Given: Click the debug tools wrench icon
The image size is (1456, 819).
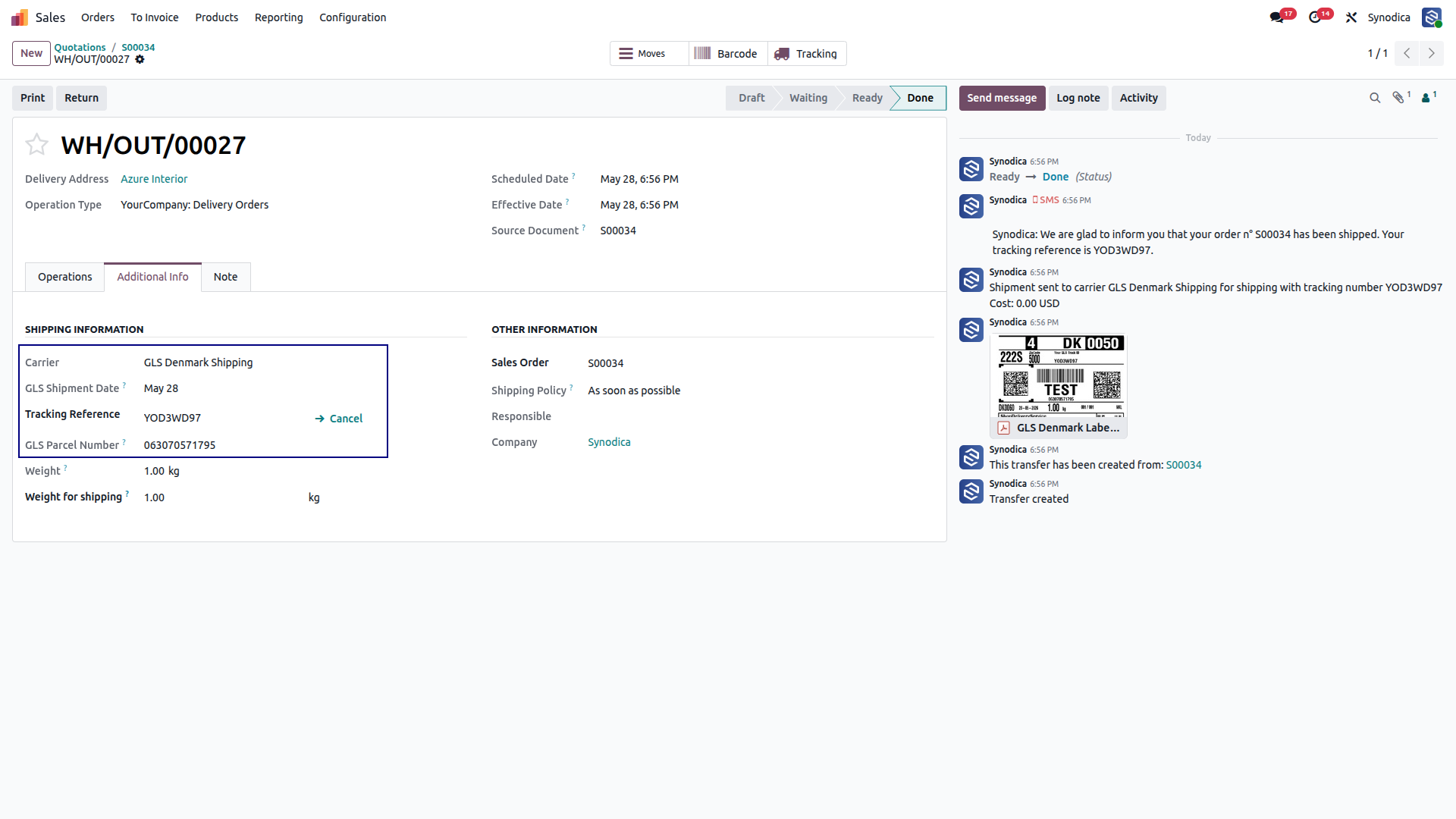Looking at the screenshot, I should pyautogui.click(x=1351, y=17).
